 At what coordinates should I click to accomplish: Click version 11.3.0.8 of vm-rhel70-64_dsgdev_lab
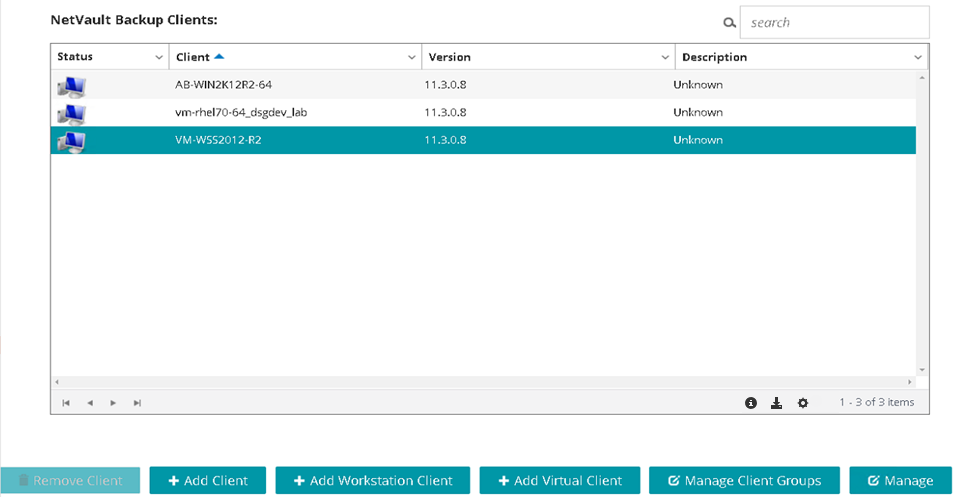pyautogui.click(x=446, y=112)
